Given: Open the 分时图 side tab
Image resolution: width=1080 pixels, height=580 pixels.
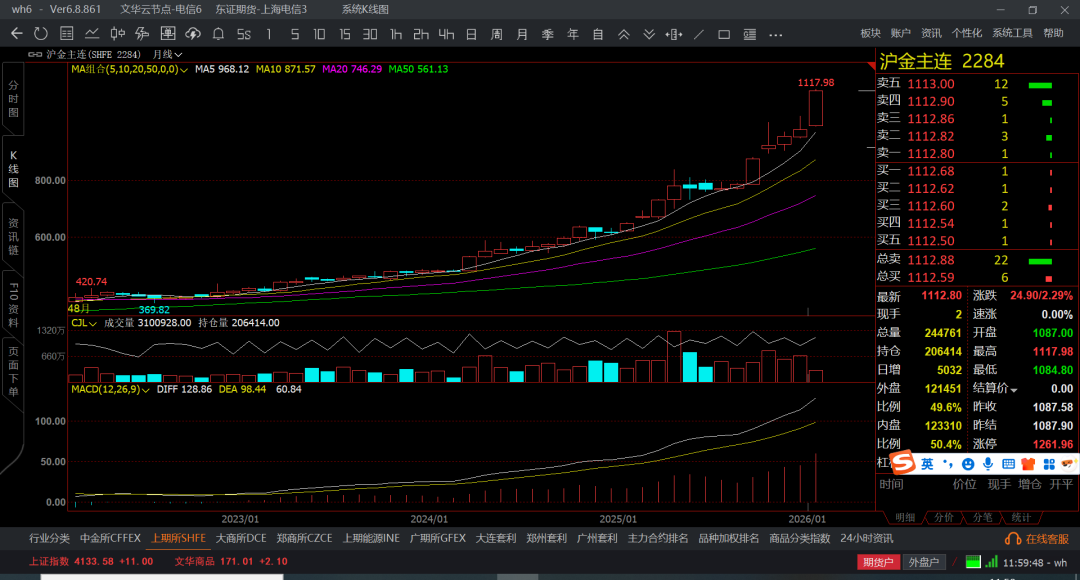Looking at the screenshot, I should (x=13, y=99).
